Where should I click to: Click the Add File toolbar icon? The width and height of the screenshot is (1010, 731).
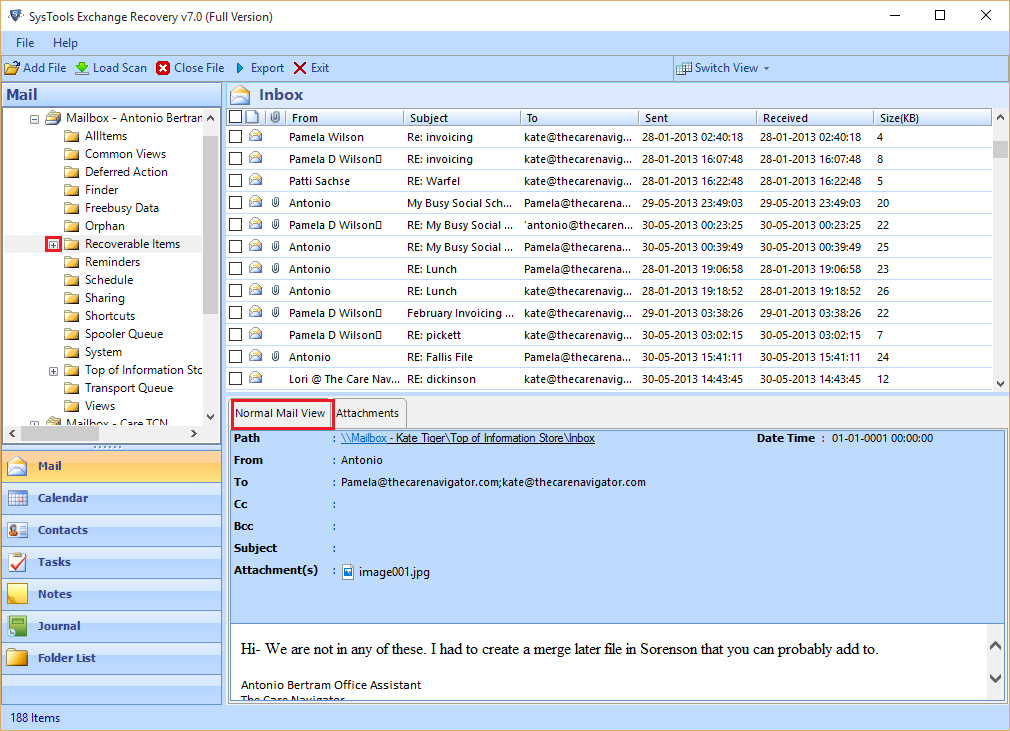[x=12, y=68]
